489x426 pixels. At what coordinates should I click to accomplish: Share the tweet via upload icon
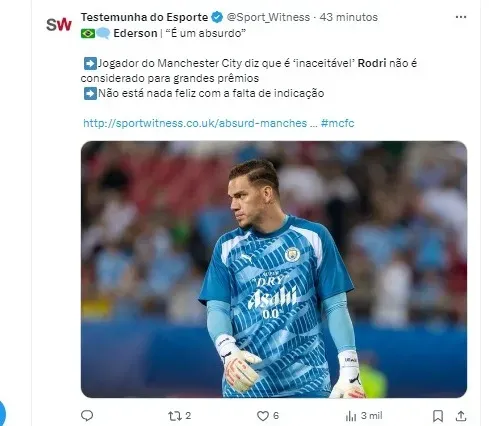[461, 416]
